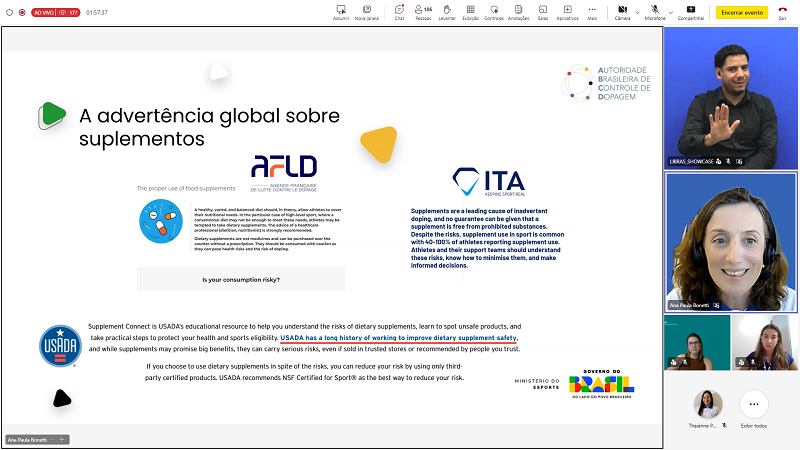Viewport: 800px width, 450px height.
Task: Click the red recording indicator icon
Action: 22,12
